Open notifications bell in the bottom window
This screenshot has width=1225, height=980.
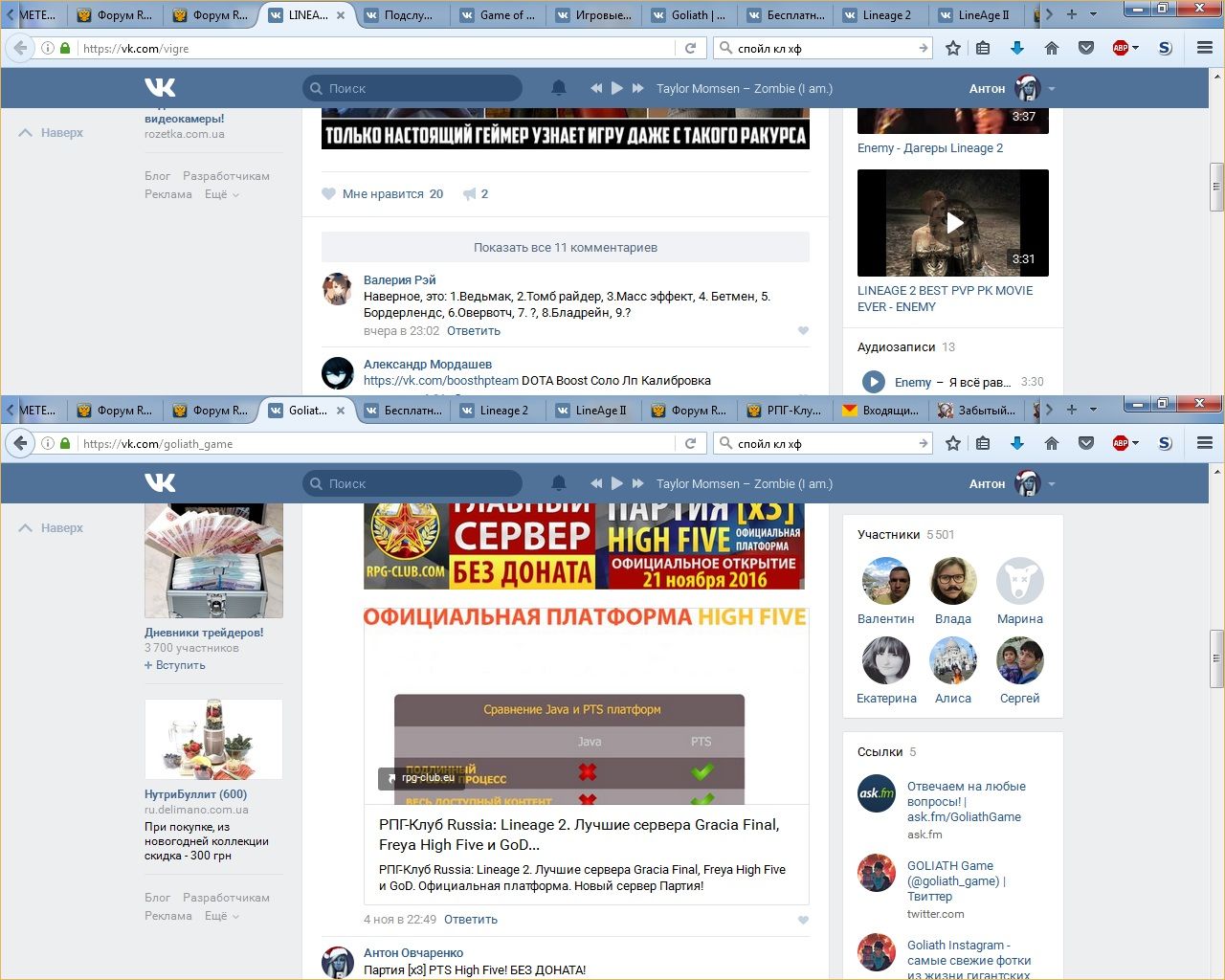559,483
